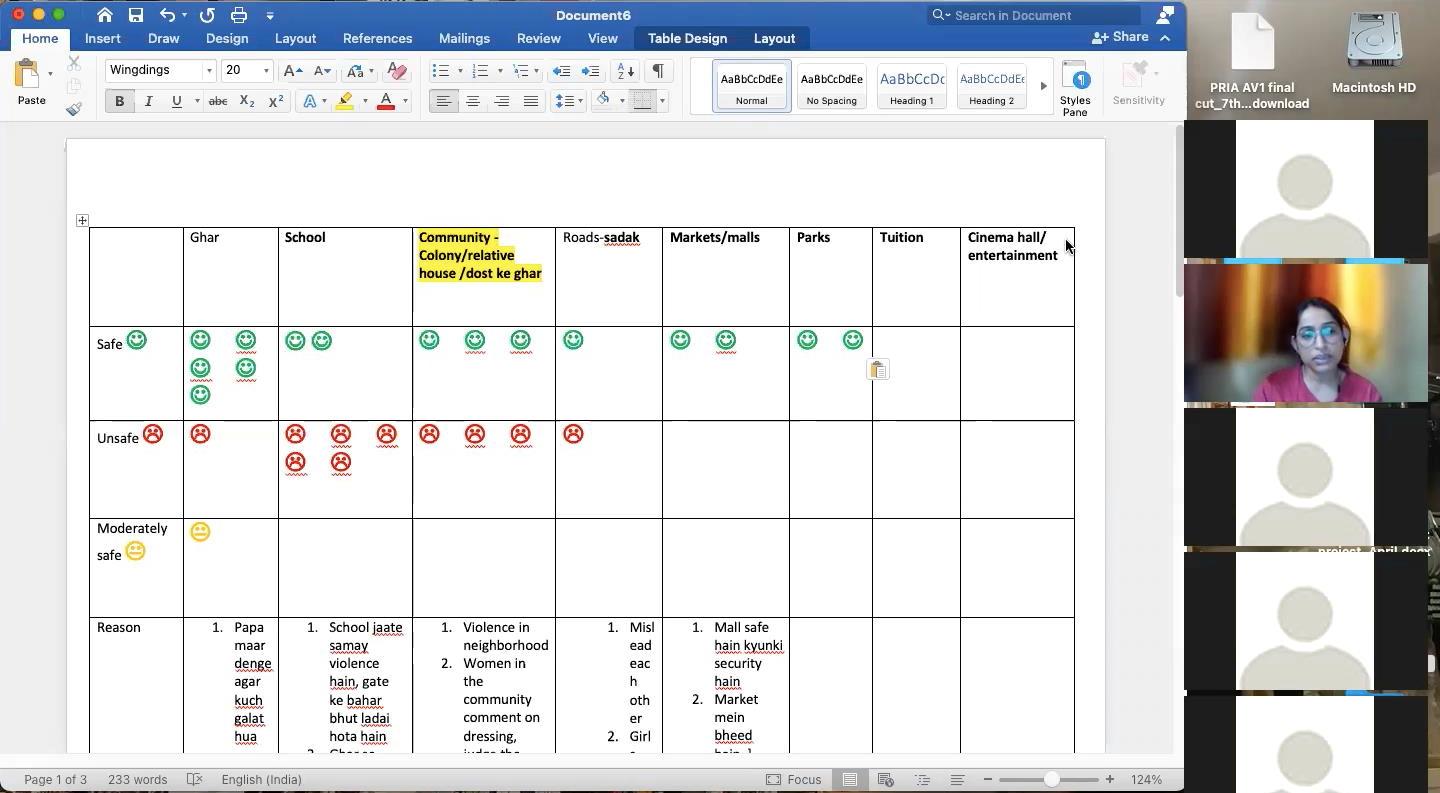Viewport: 1440px width, 793px height.
Task: Increase indent of the paragraph
Action: click(591, 71)
